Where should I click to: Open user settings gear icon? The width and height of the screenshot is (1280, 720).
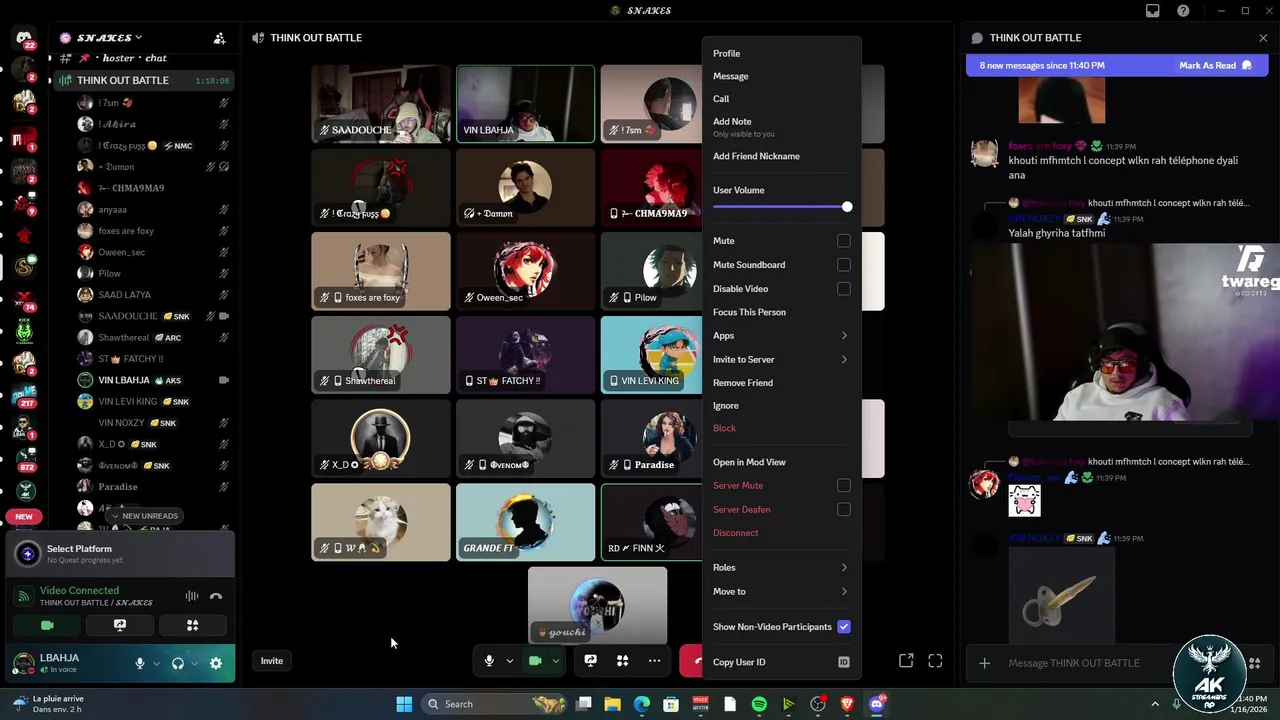pyautogui.click(x=216, y=663)
